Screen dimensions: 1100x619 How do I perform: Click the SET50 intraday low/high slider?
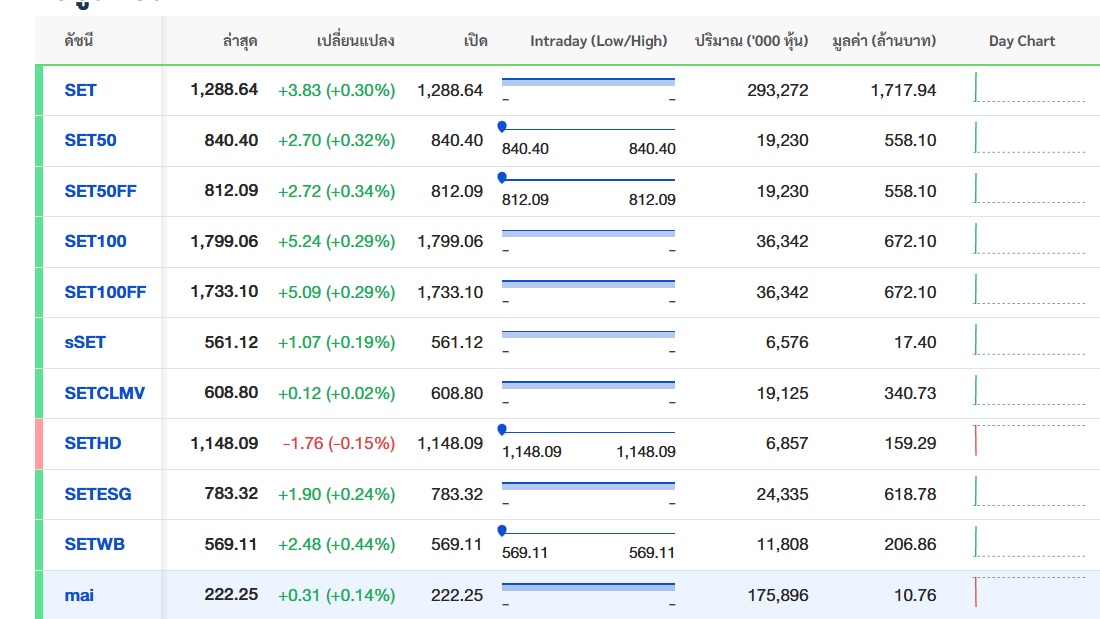588,129
